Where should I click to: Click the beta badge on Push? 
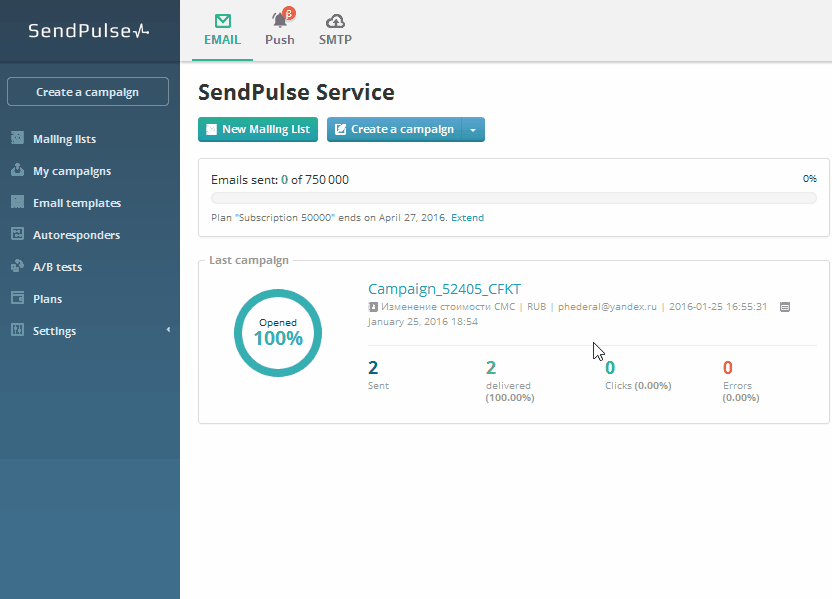point(289,13)
